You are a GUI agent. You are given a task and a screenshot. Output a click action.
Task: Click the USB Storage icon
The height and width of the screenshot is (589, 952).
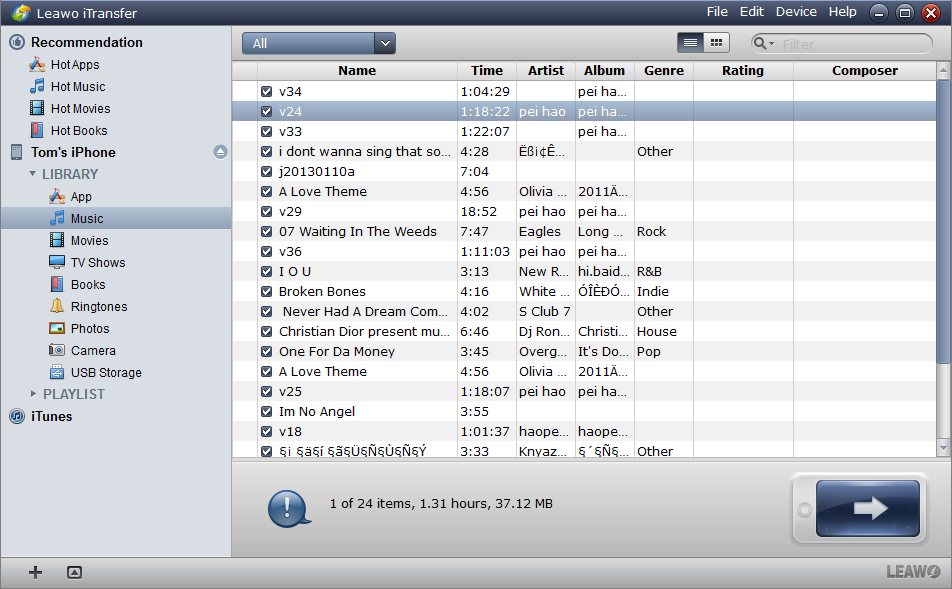click(x=57, y=372)
